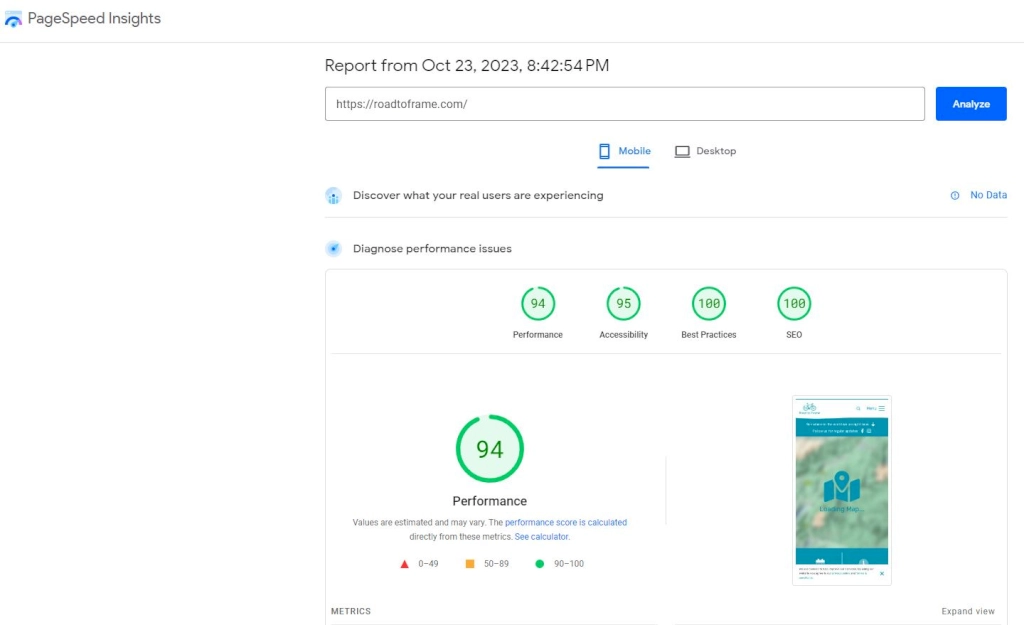The width and height of the screenshot is (1024, 625).
Task: Click the PageSpeed Insights logo icon
Action: point(13,19)
